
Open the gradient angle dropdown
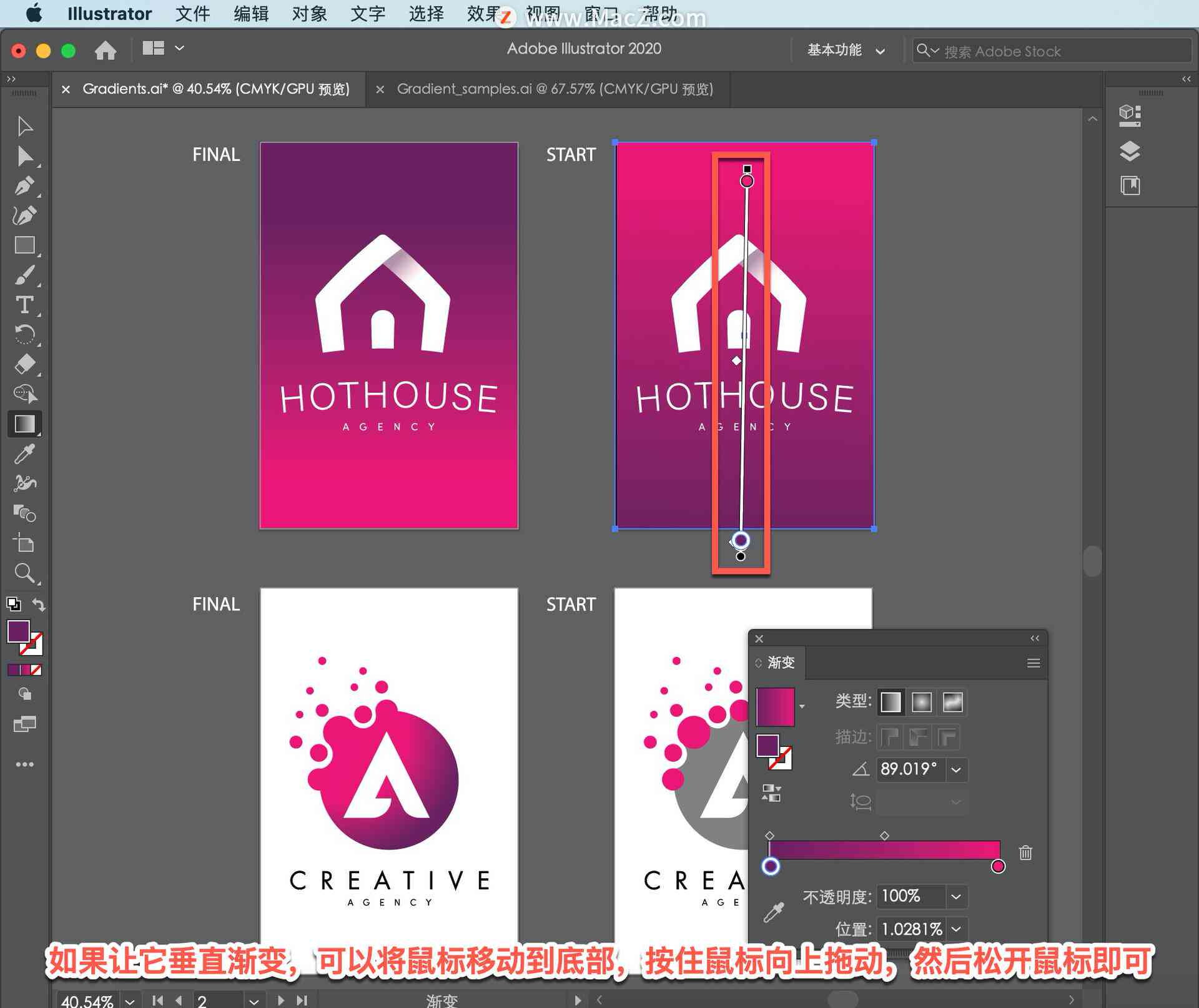click(x=956, y=770)
